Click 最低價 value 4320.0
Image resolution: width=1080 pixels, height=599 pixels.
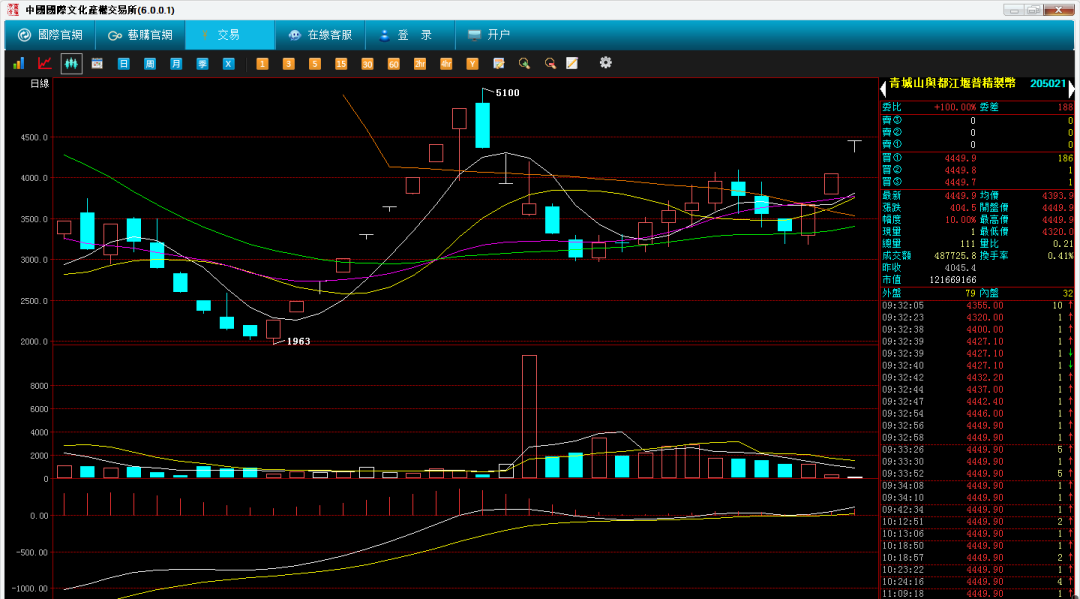[x=1057, y=232]
